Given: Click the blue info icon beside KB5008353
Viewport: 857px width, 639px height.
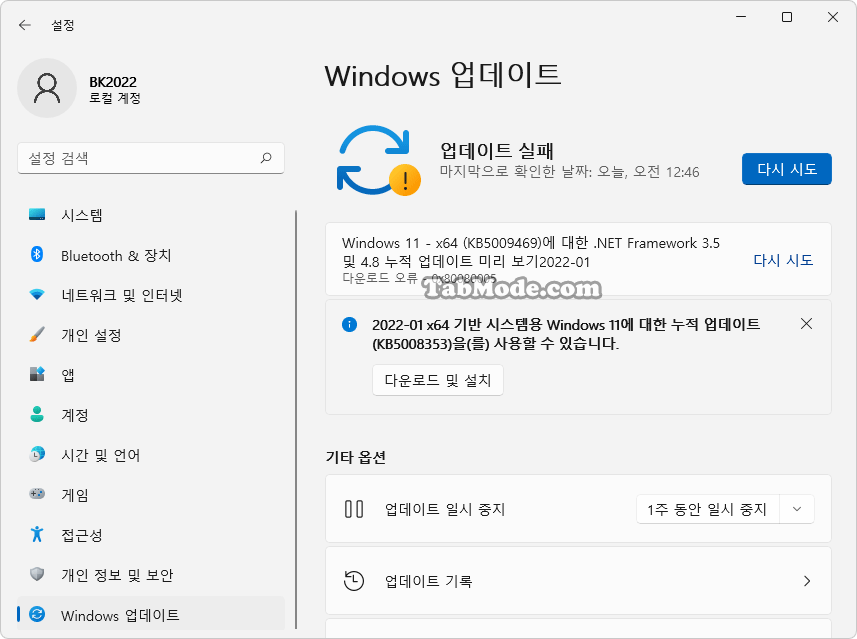Looking at the screenshot, I should click(349, 325).
